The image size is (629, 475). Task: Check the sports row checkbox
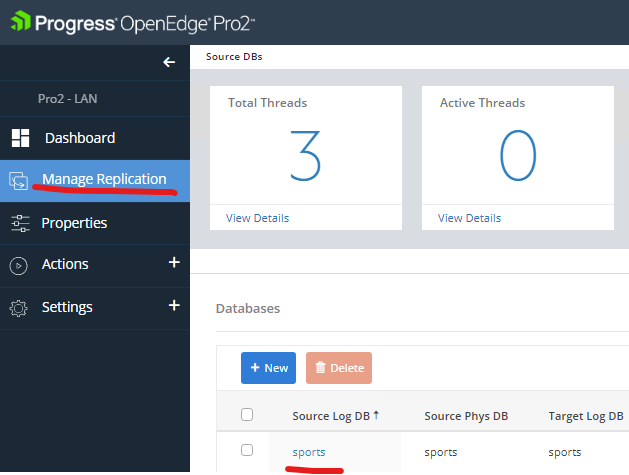(x=247, y=450)
